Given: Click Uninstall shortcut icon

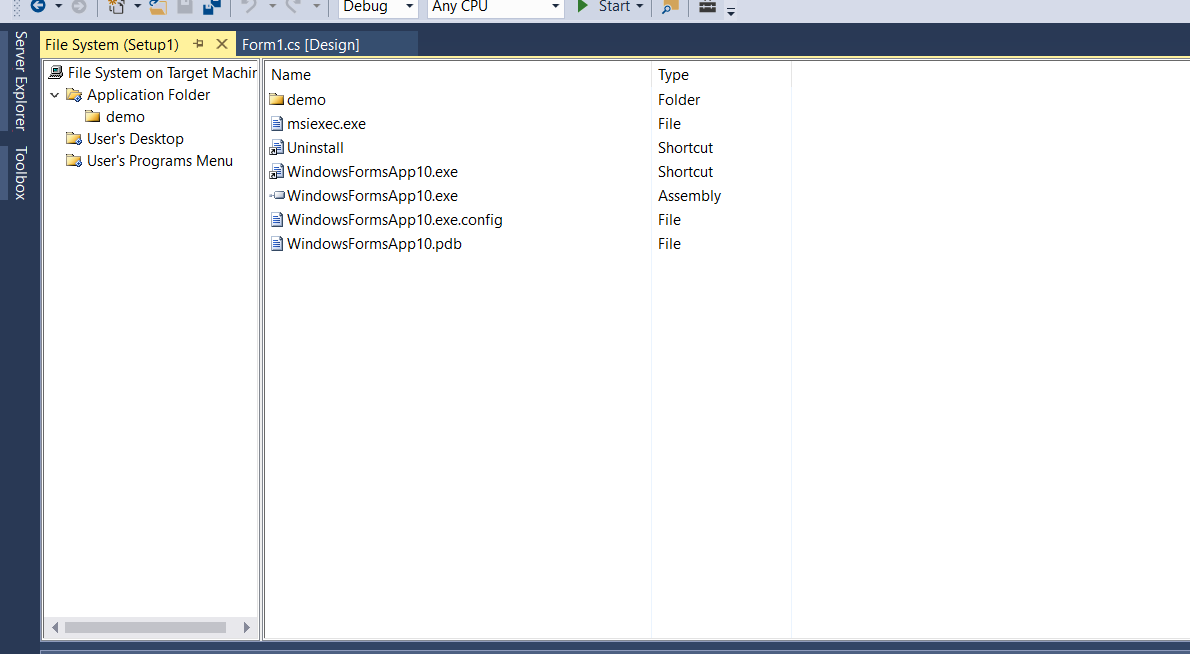Looking at the screenshot, I should [x=277, y=148].
